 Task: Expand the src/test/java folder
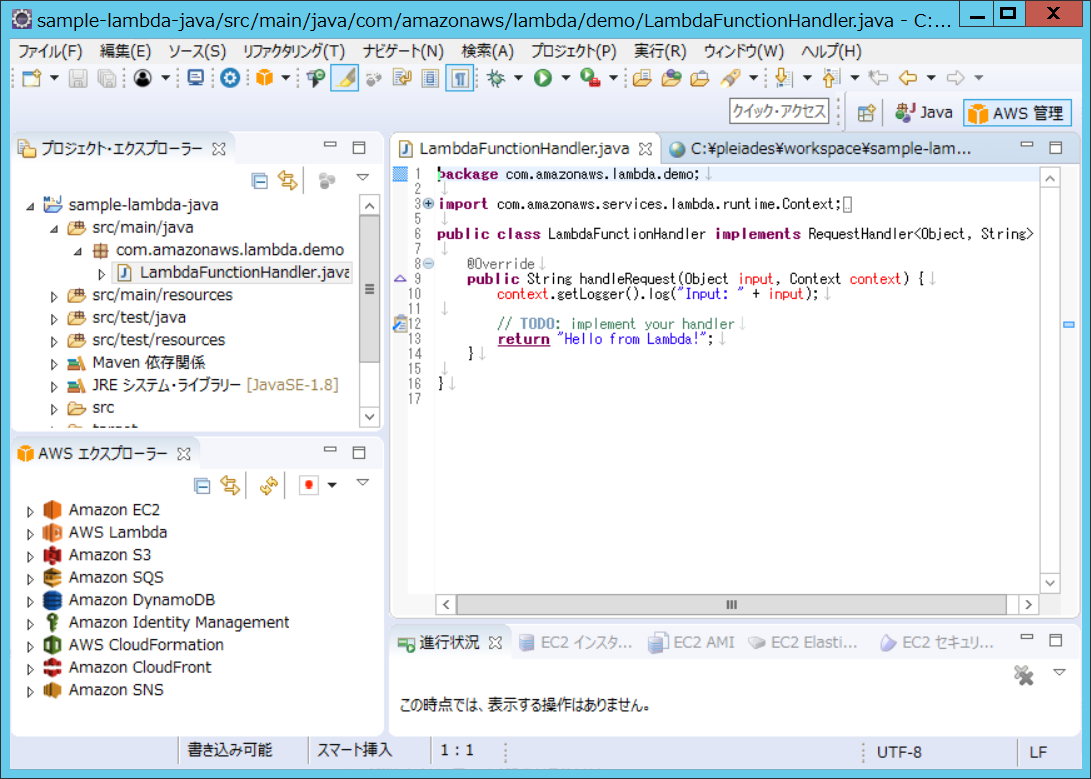click(54, 319)
